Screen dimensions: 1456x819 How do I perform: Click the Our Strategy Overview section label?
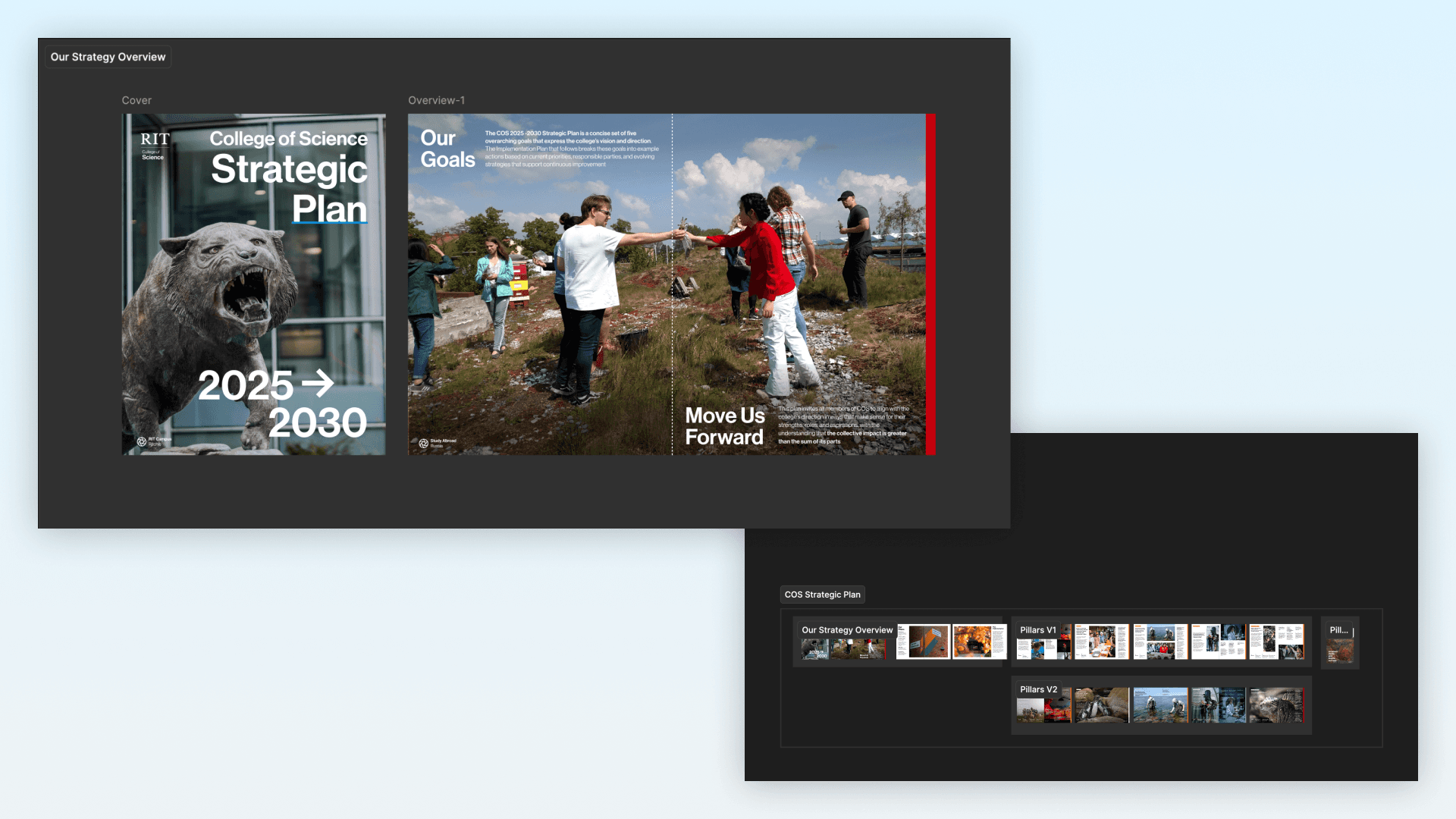click(x=108, y=57)
